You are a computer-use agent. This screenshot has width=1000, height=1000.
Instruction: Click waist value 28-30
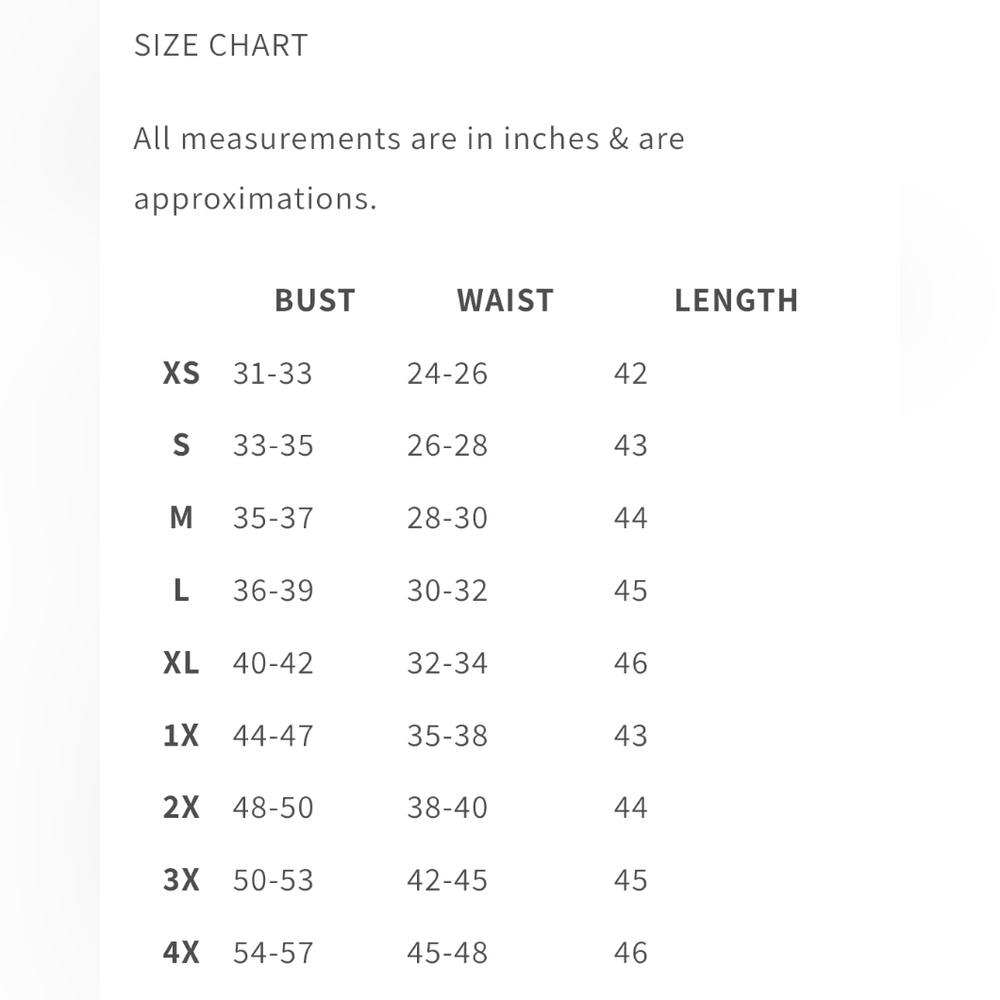click(x=448, y=518)
